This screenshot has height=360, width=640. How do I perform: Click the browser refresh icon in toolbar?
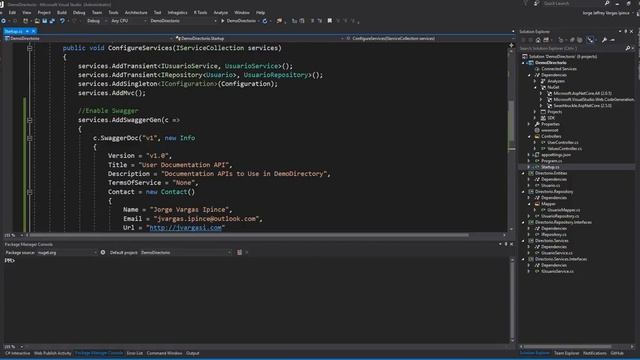coord(265,21)
